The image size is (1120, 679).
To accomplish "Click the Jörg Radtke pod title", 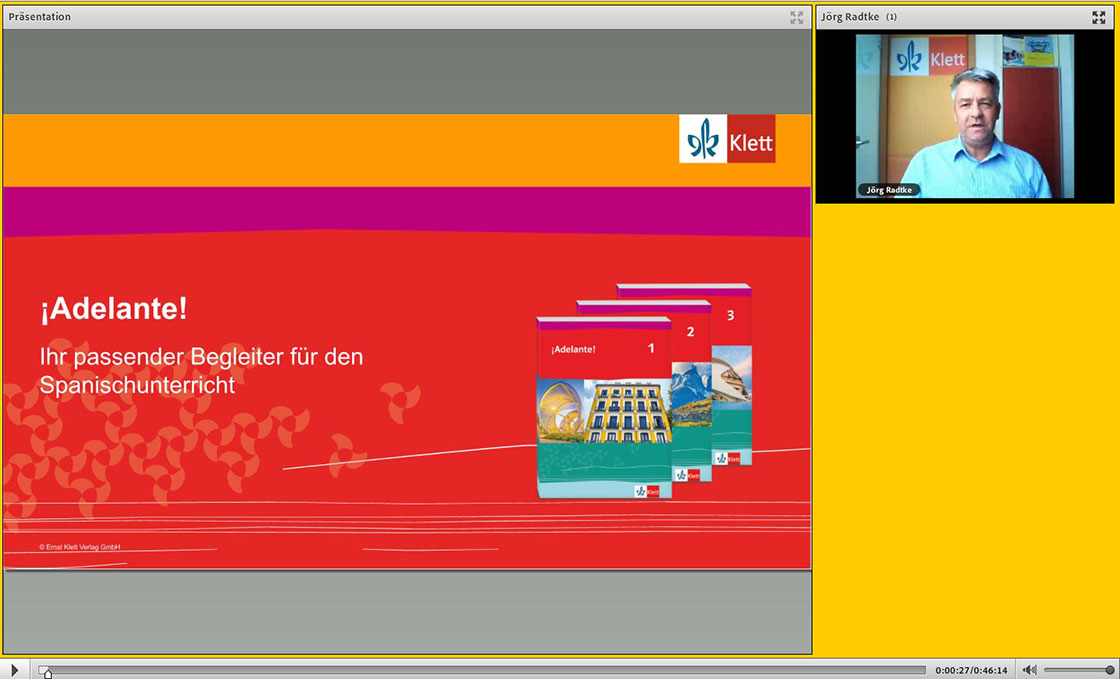I will (850, 16).
